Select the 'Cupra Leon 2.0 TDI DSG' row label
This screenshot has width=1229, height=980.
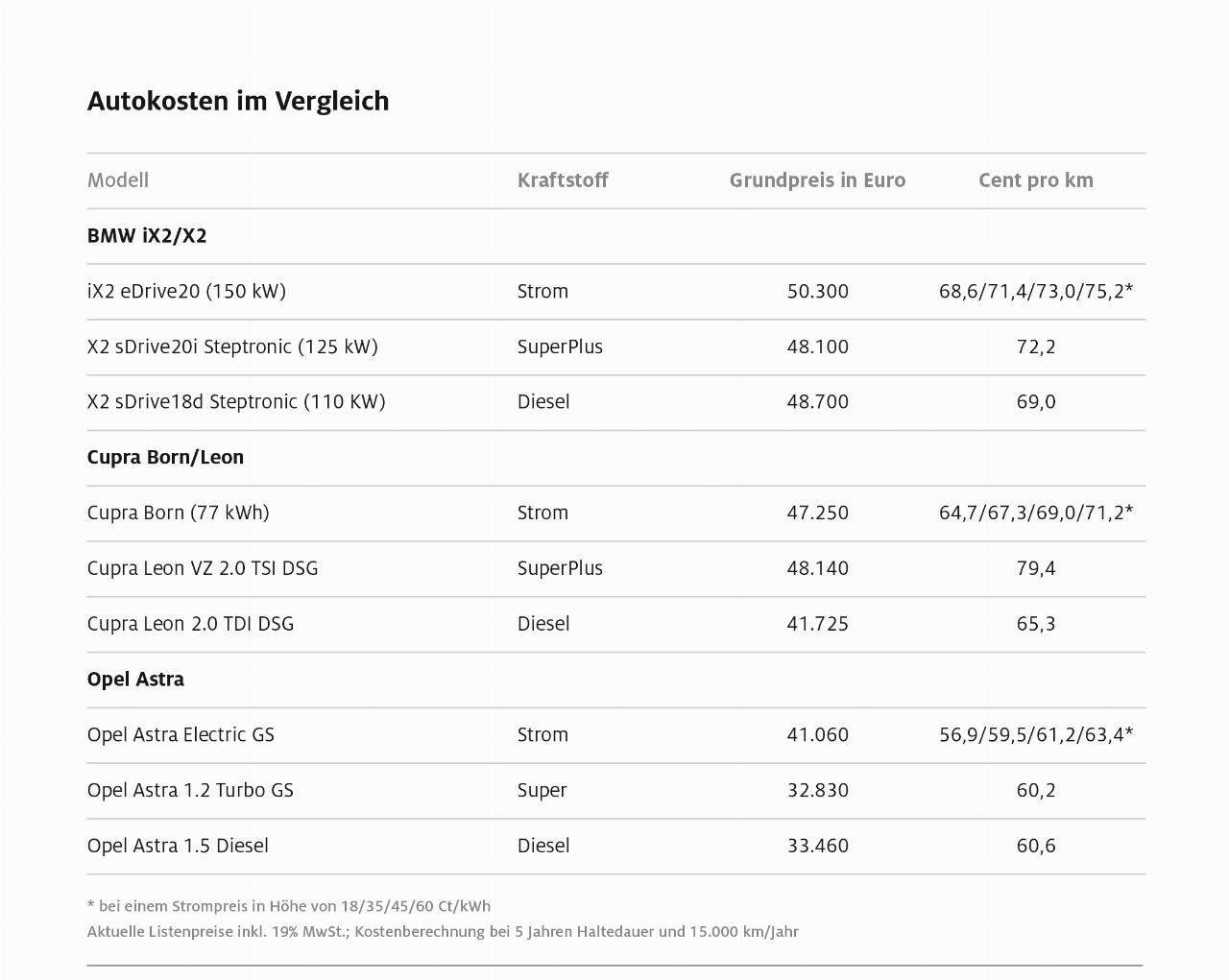[190, 624]
